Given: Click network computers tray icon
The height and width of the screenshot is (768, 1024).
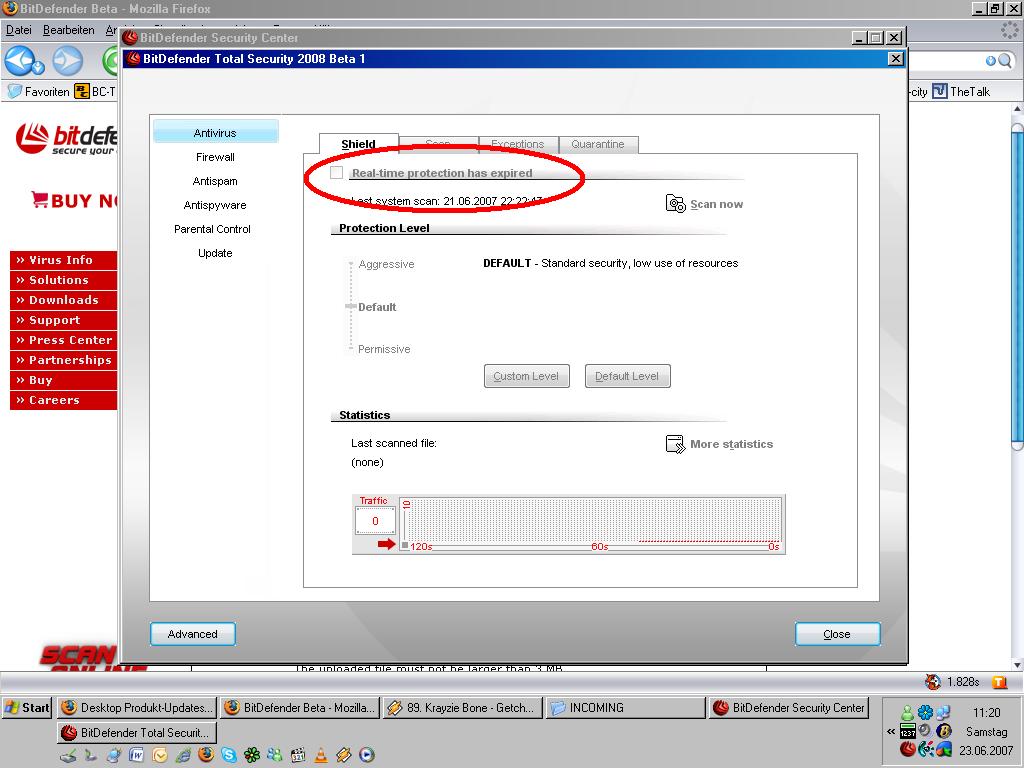Looking at the screenshot, I should 944,712.
